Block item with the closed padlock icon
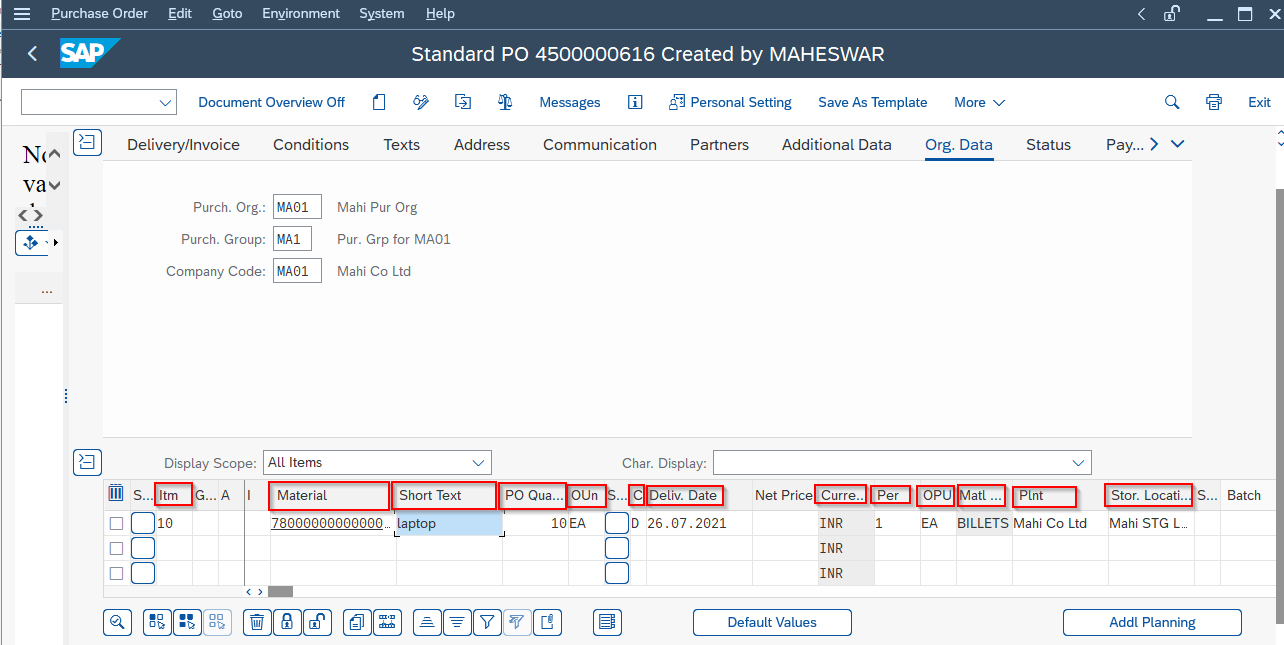The height and width of the screenshot is (645, 1284). [x=287, y=622]
